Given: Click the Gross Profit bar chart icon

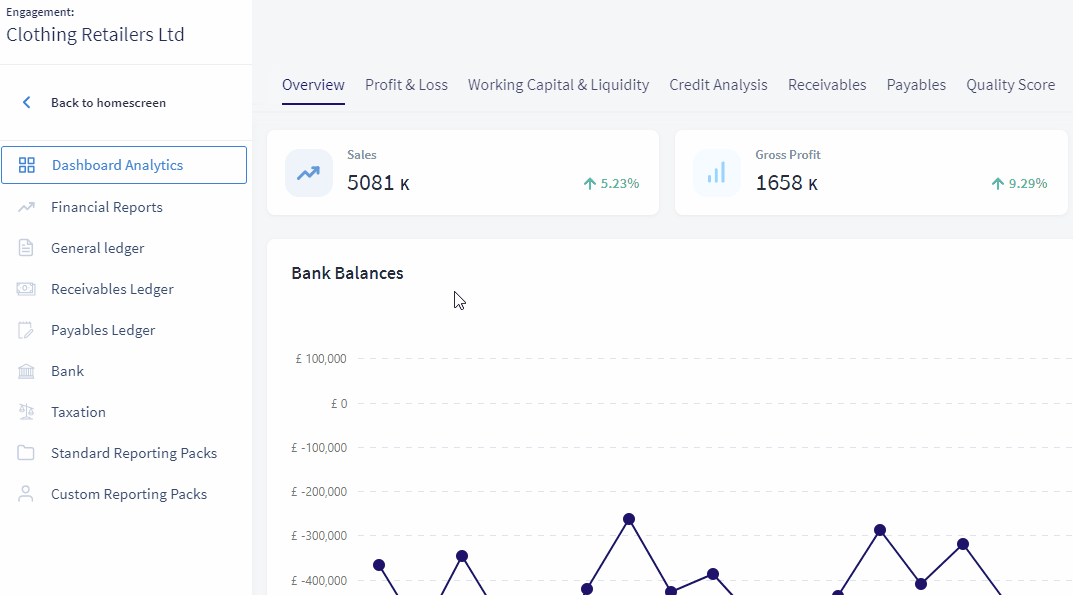Looking at the screenshot, I should pos(716,173).
